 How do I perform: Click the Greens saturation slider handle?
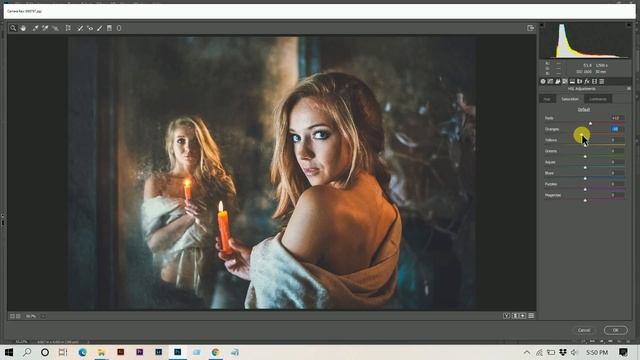click(585, 156)
